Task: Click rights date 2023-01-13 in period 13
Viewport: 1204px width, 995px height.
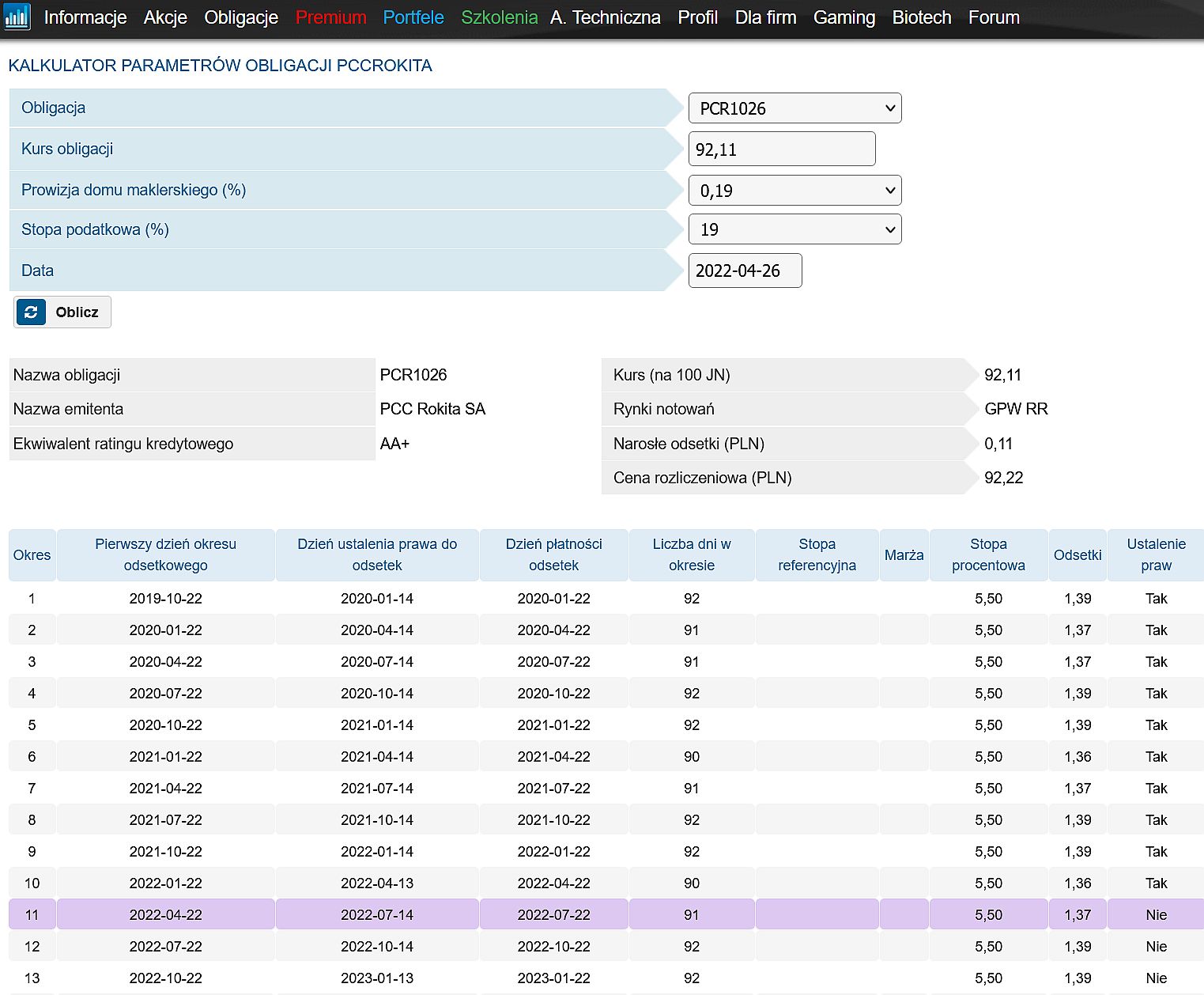Action: pyautogui.click(x=377, y=978)
